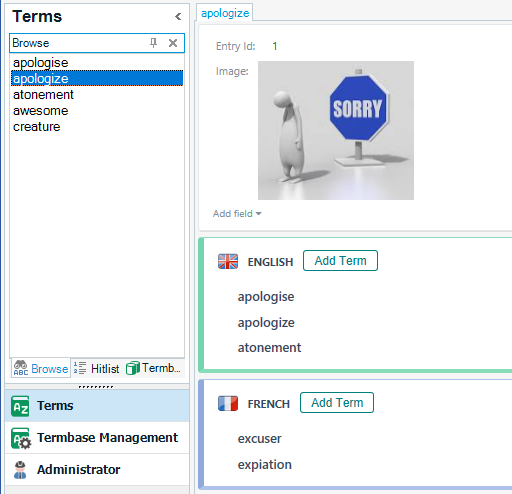
Task: Close the Browse pane
Action: (173, 43)
